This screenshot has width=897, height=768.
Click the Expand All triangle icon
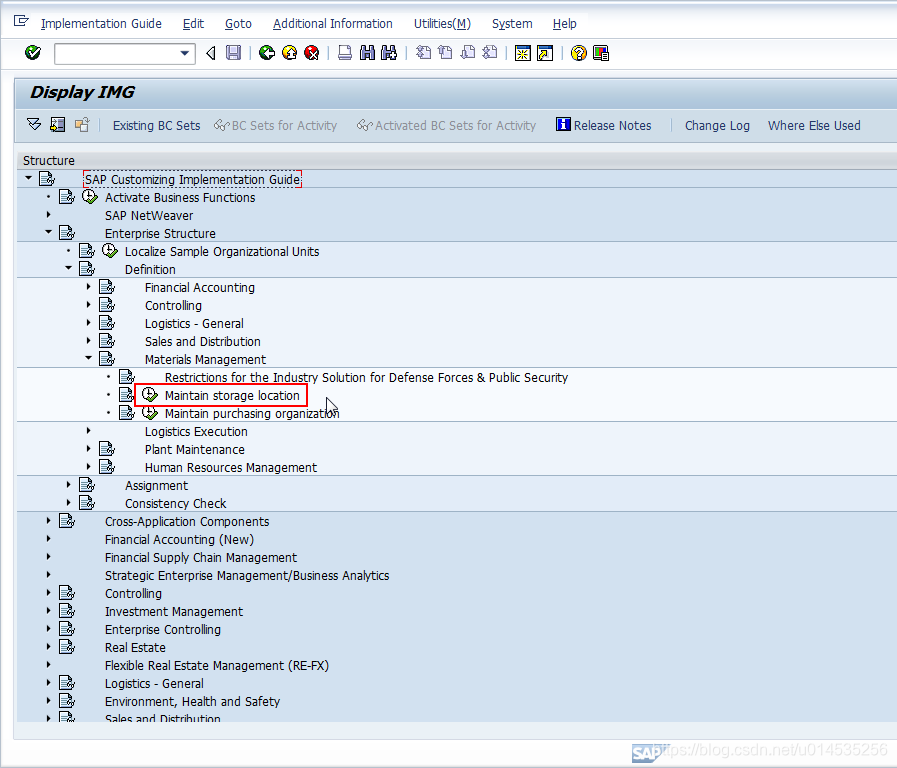click(x=34, y=124)
